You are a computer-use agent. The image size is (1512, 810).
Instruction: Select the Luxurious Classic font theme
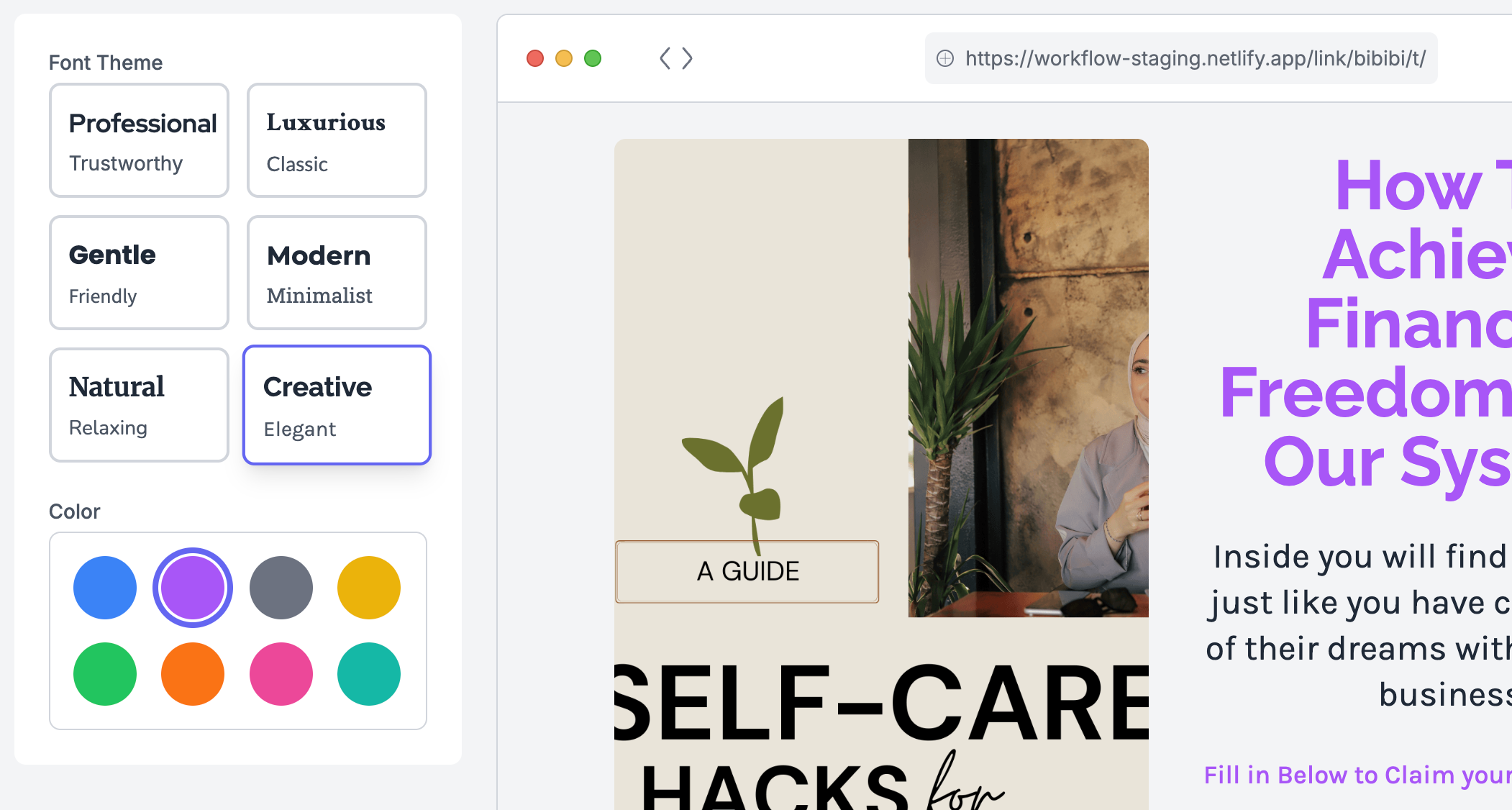pos(337,140)
